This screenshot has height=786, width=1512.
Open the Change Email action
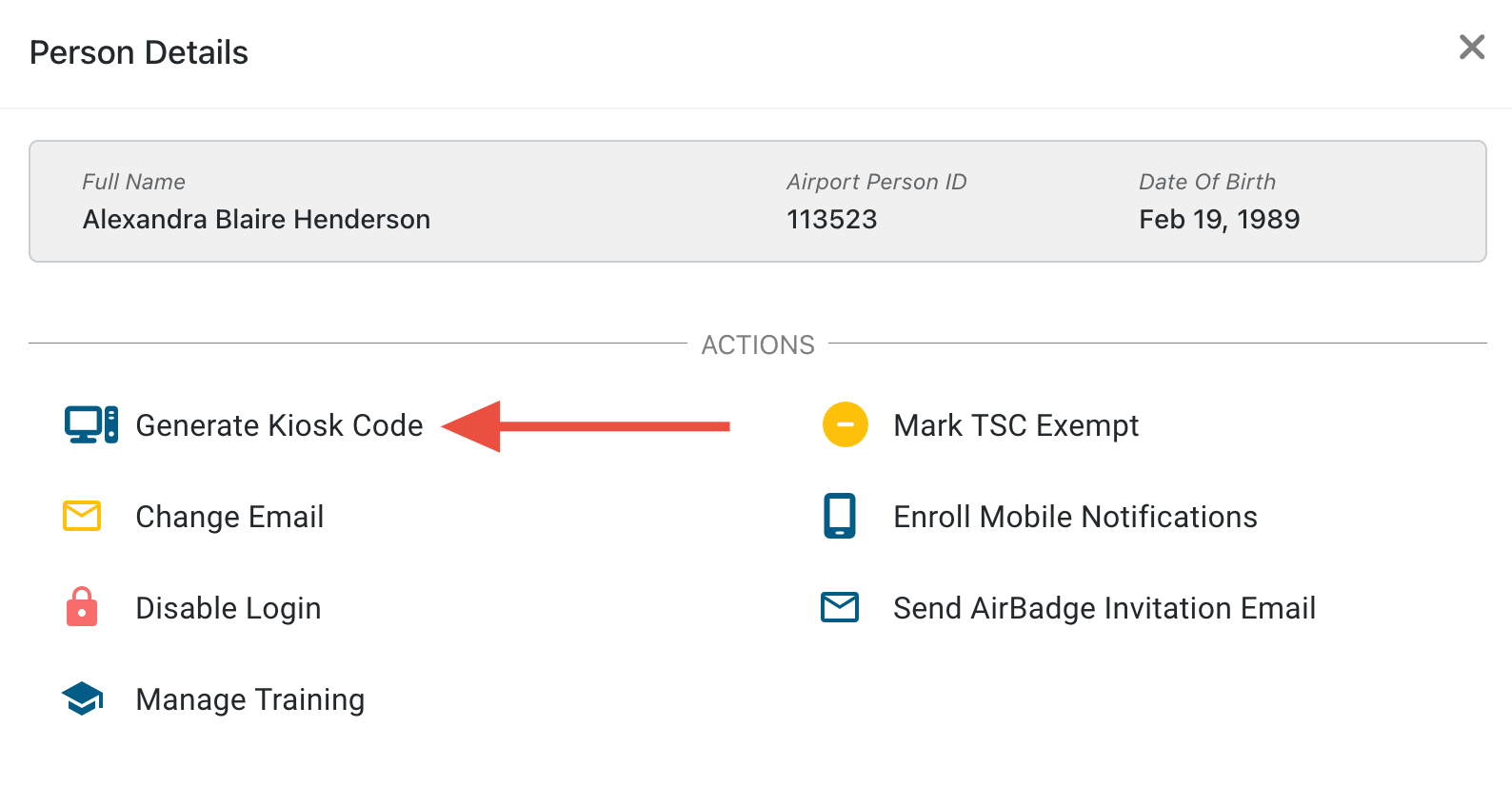point(229,517)
